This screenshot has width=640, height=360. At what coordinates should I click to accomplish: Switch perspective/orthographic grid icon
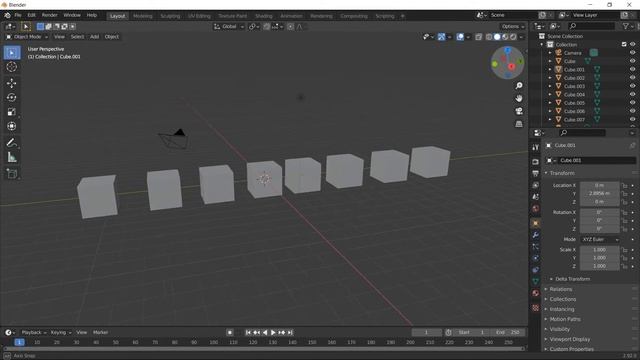(519, 124)
